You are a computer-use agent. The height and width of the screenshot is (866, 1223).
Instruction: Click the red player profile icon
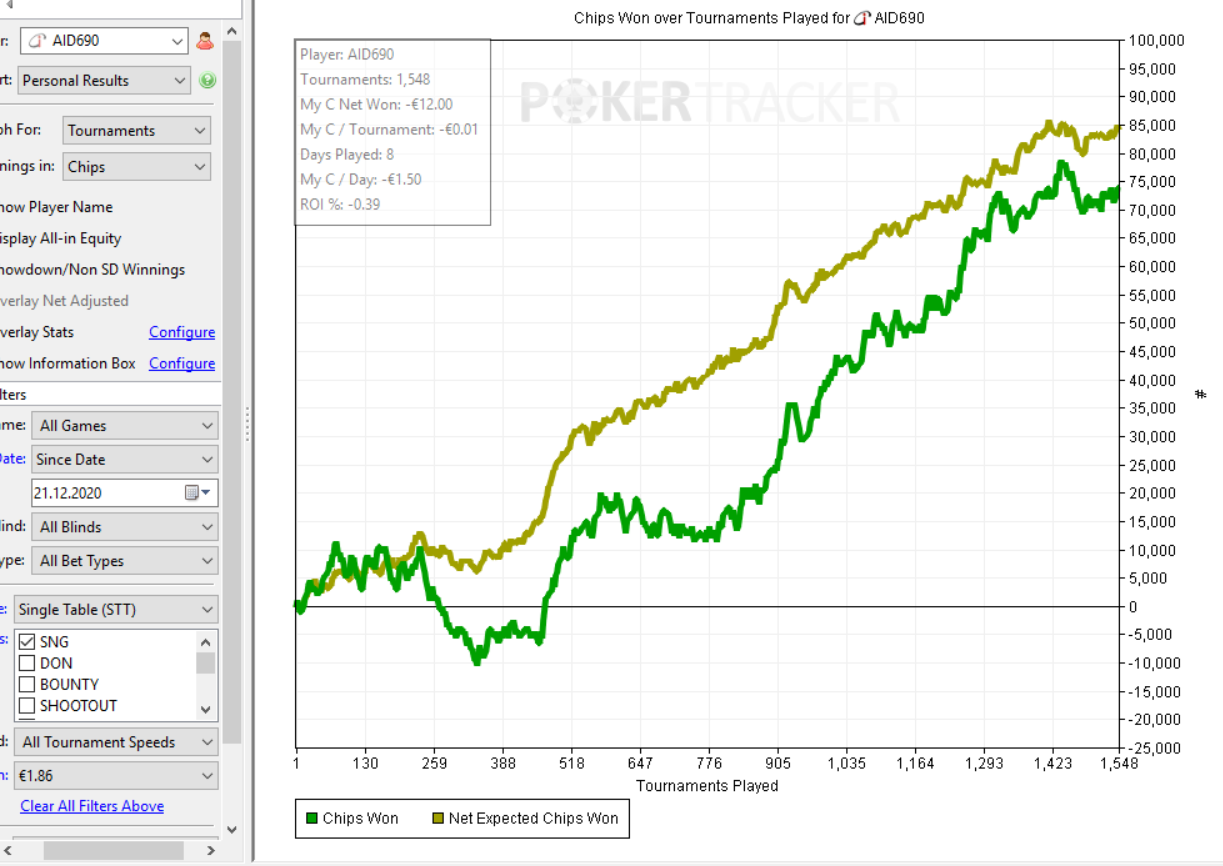[x=205, y=41]
